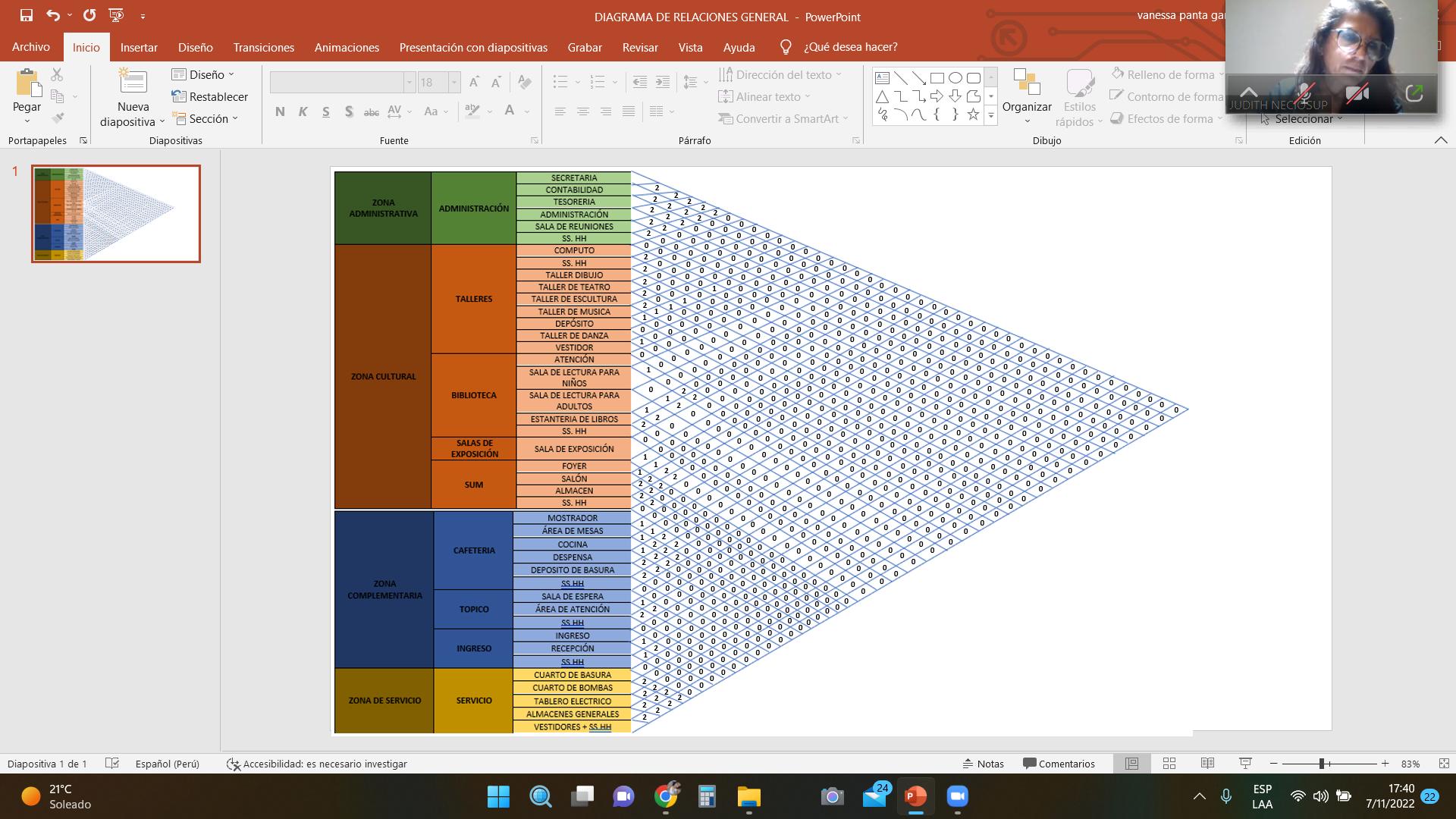Open the Sección dropdown

point(205,118)
